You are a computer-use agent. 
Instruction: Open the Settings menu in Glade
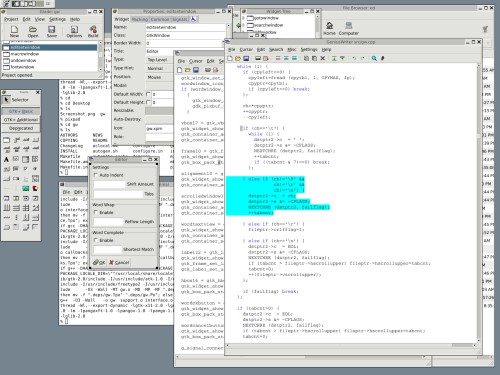(x=58, y=19)
